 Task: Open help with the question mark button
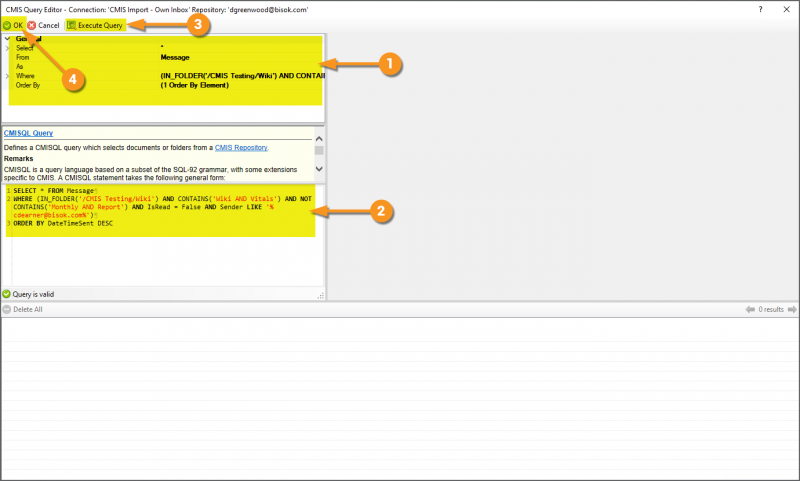click(x=760, y=9)
